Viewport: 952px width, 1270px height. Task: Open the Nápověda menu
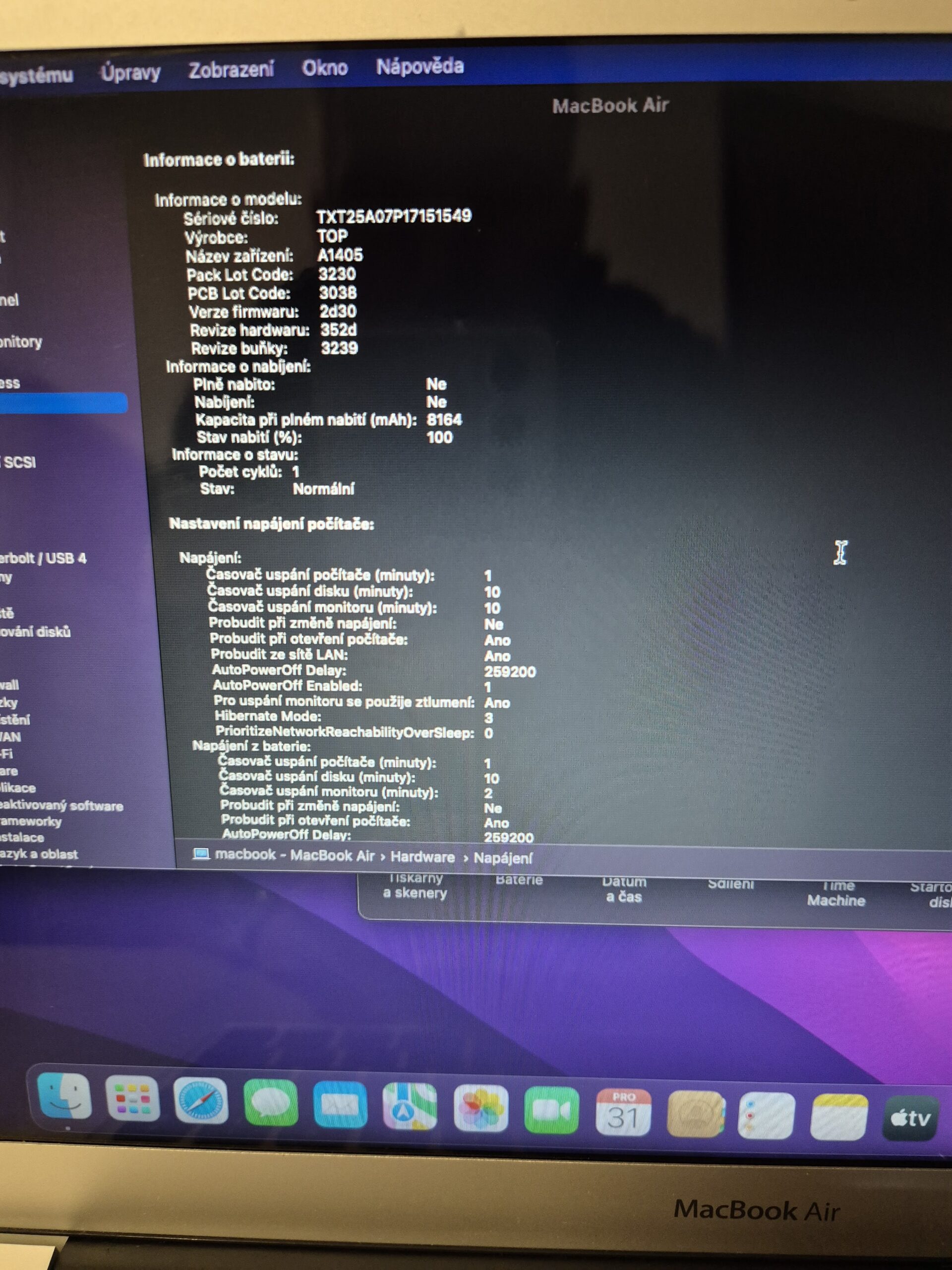click(420, 66)
